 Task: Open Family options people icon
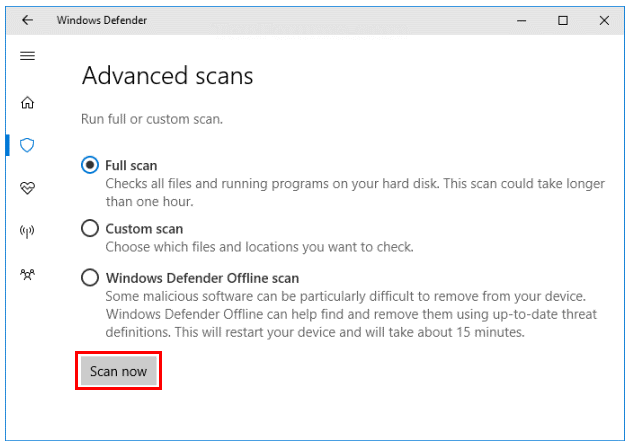pyautogui.click(x=27, y=275)
